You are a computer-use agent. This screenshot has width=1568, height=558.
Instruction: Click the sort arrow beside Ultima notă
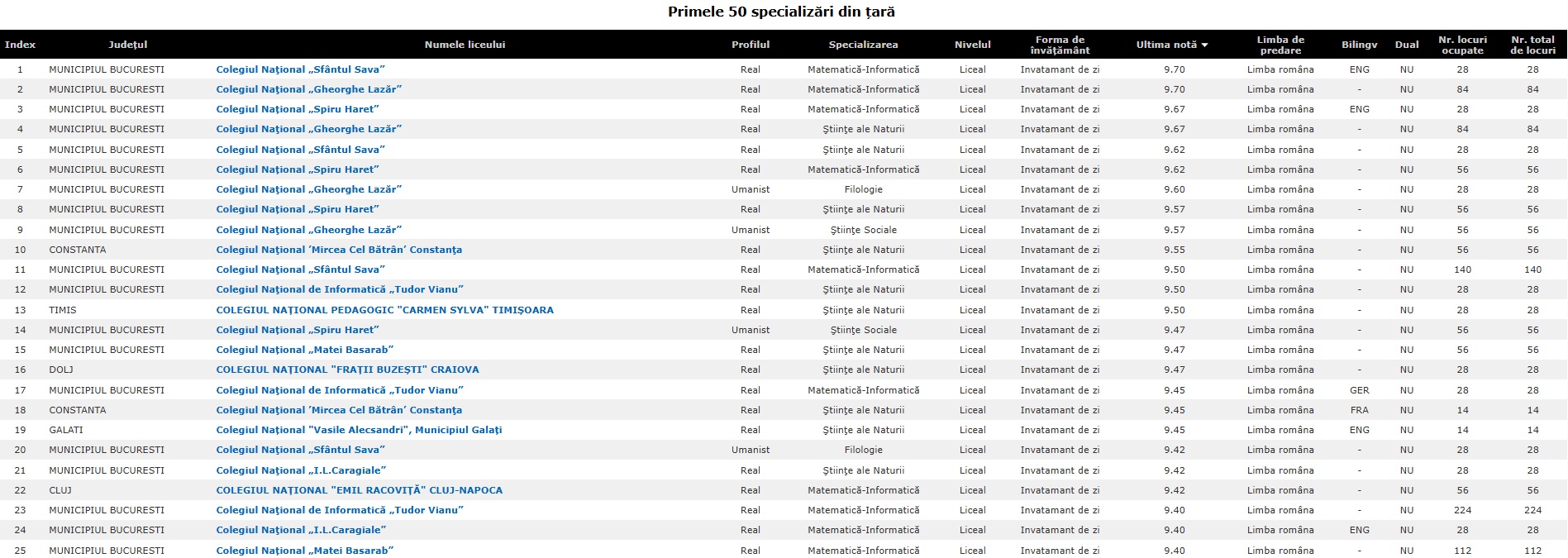(x=1204, y=45)
